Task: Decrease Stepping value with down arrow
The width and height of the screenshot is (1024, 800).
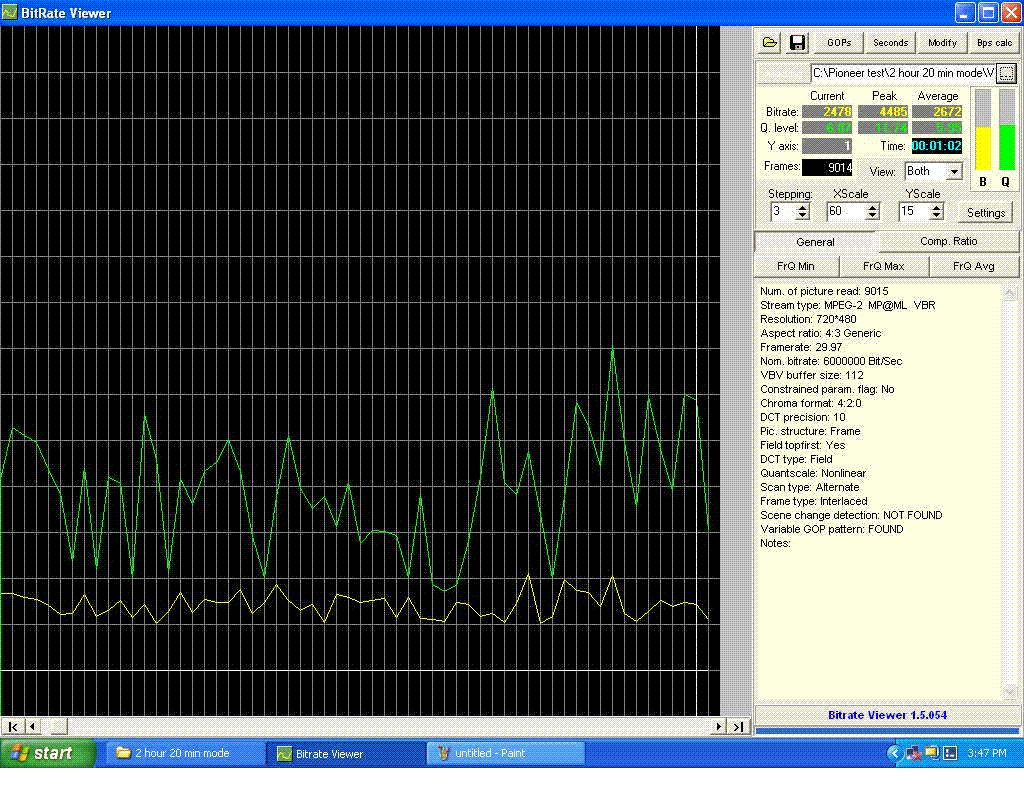Action: click(x=803, y=216)
